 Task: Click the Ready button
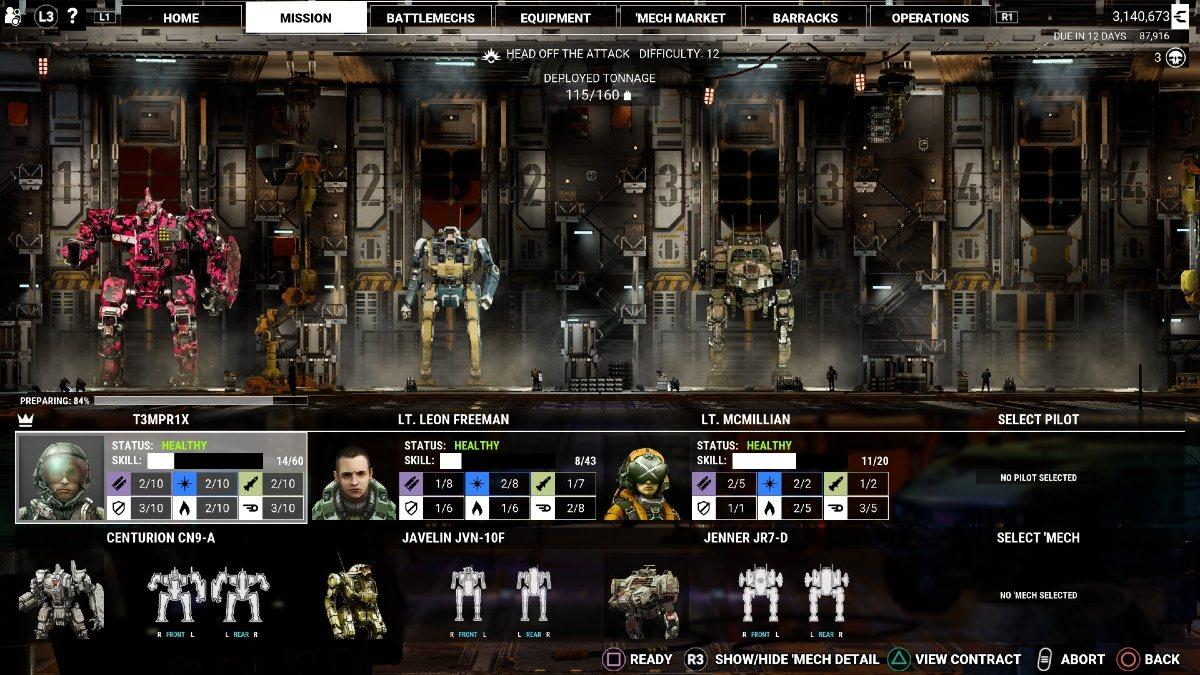pos(638,659)
